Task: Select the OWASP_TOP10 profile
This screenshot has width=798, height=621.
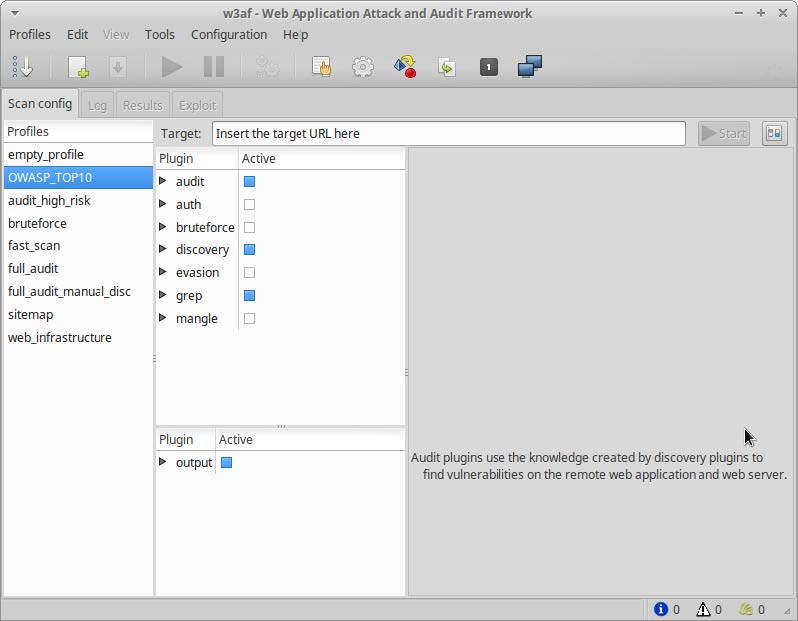Action: coord(78,177)
